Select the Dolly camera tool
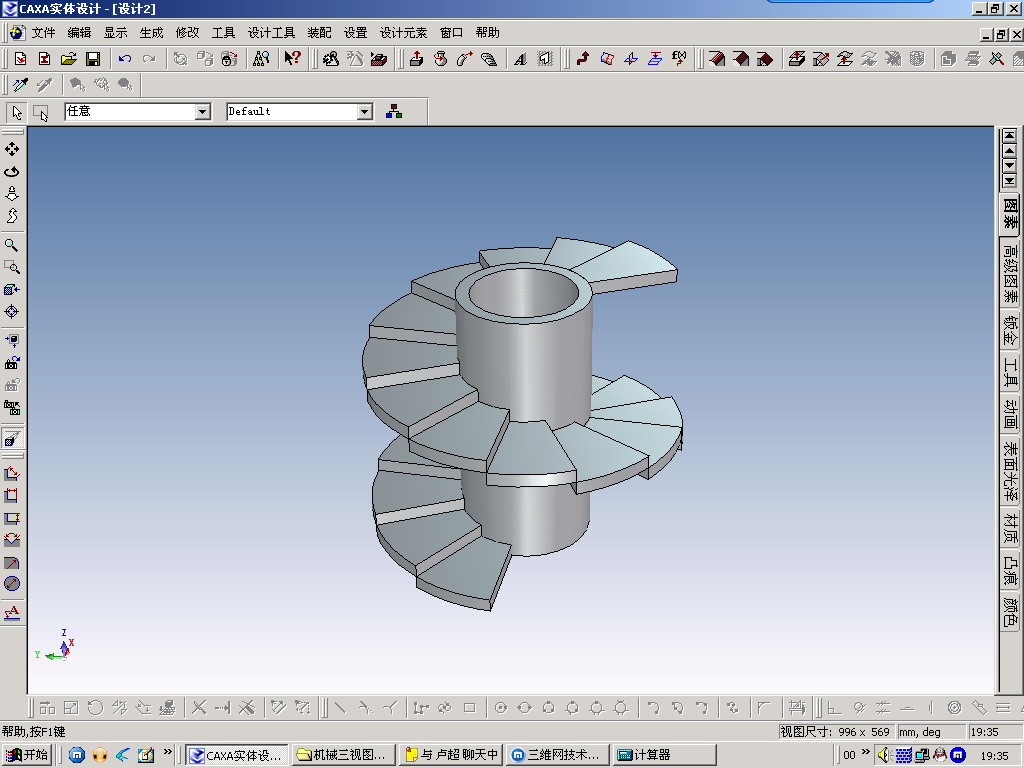The width and height of the screenshot is (1024, 768). (12, 194)
